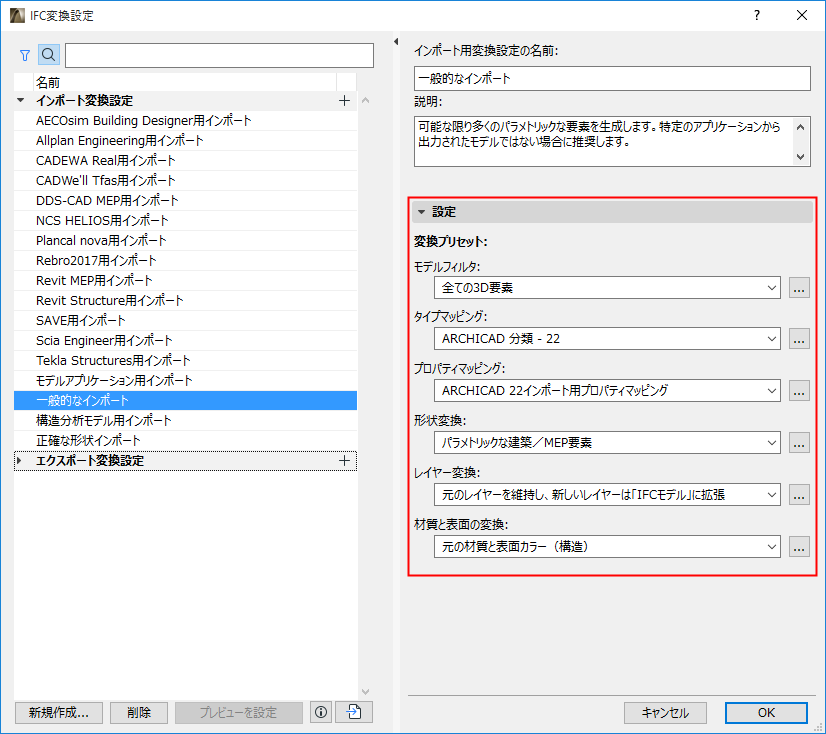
Task: Click the info icon at the bottom
Action: pos(320,712)
